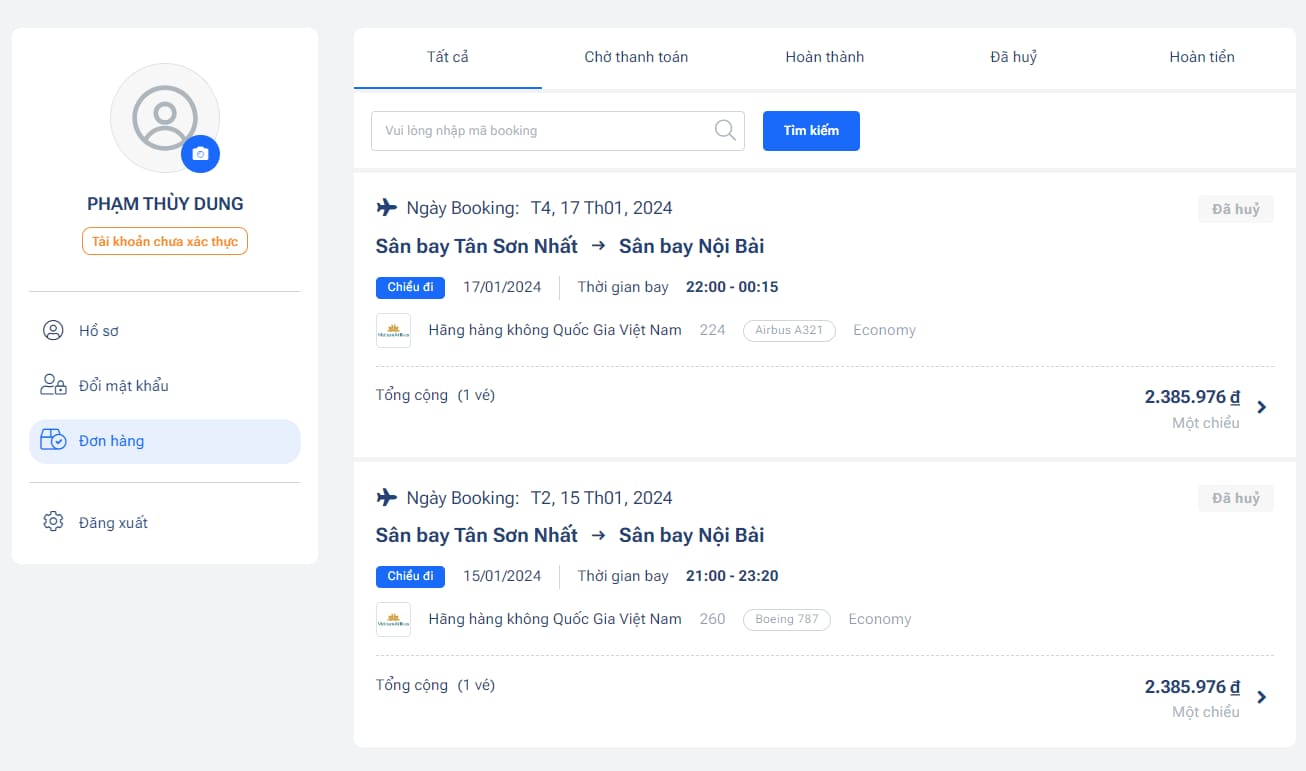Show the Hoàn tiền tab
Screen dimensions: 1306x771
click(1201, 57)
